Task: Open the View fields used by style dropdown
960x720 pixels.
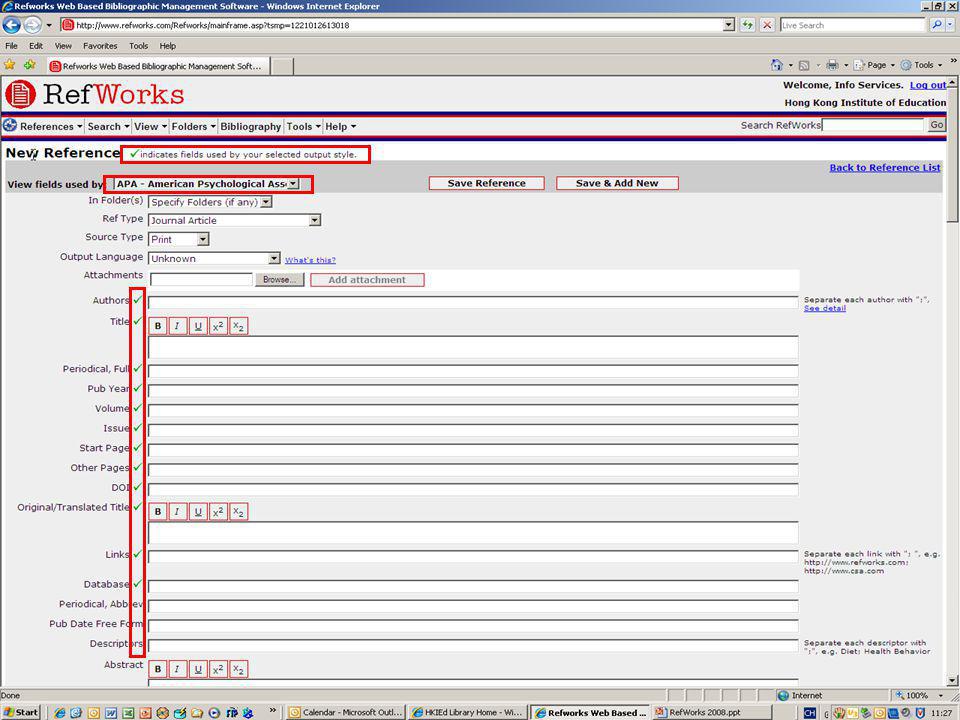Action: (293, 184)
